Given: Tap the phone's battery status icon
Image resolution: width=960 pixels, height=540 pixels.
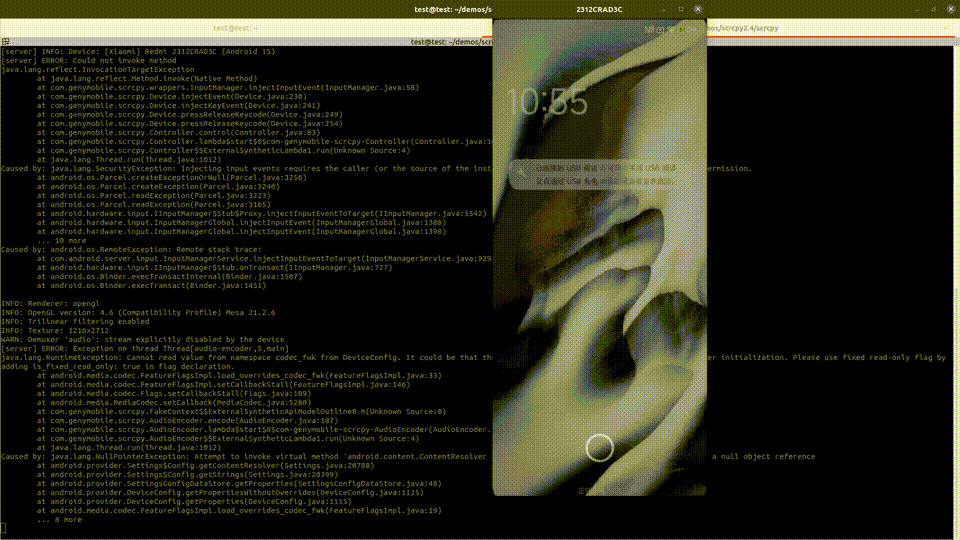Looking at the screenshot, I should click(682, 29).
